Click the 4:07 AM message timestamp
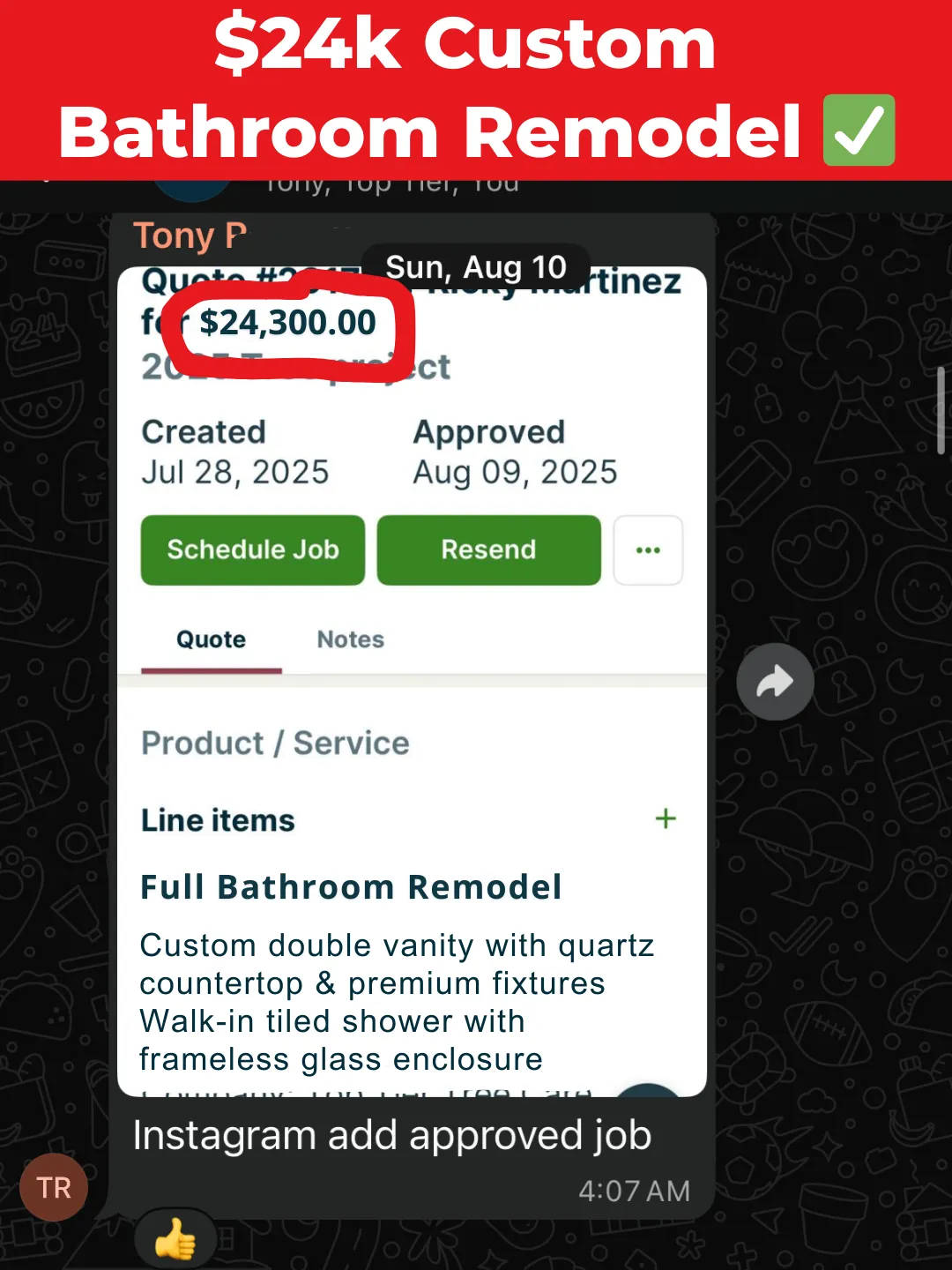The width and height of the screenshot is (952, 1270). click(x=634, y=1192)
